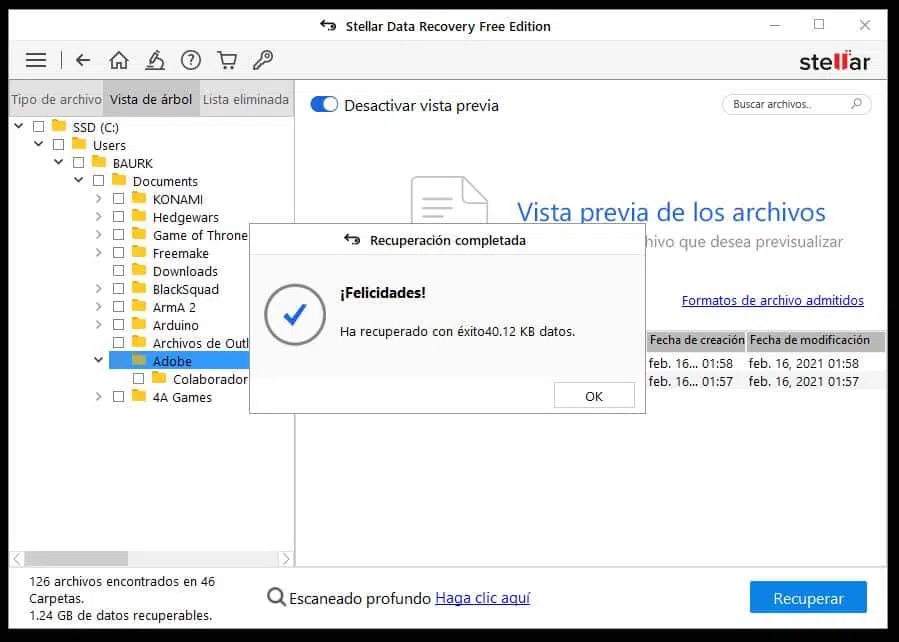Click the 4A Games folder icon
The height and width of the screenshot is (642, 899).
tap(139, 396)
